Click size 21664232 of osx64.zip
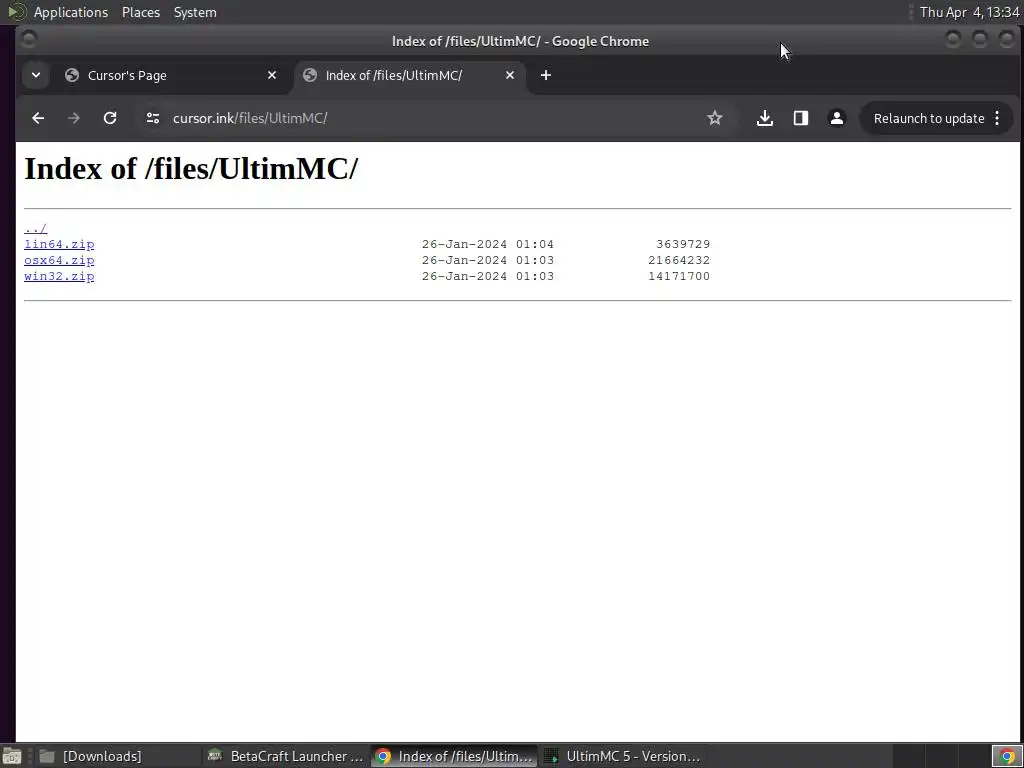1024x768 pixels. coord(679,260)
